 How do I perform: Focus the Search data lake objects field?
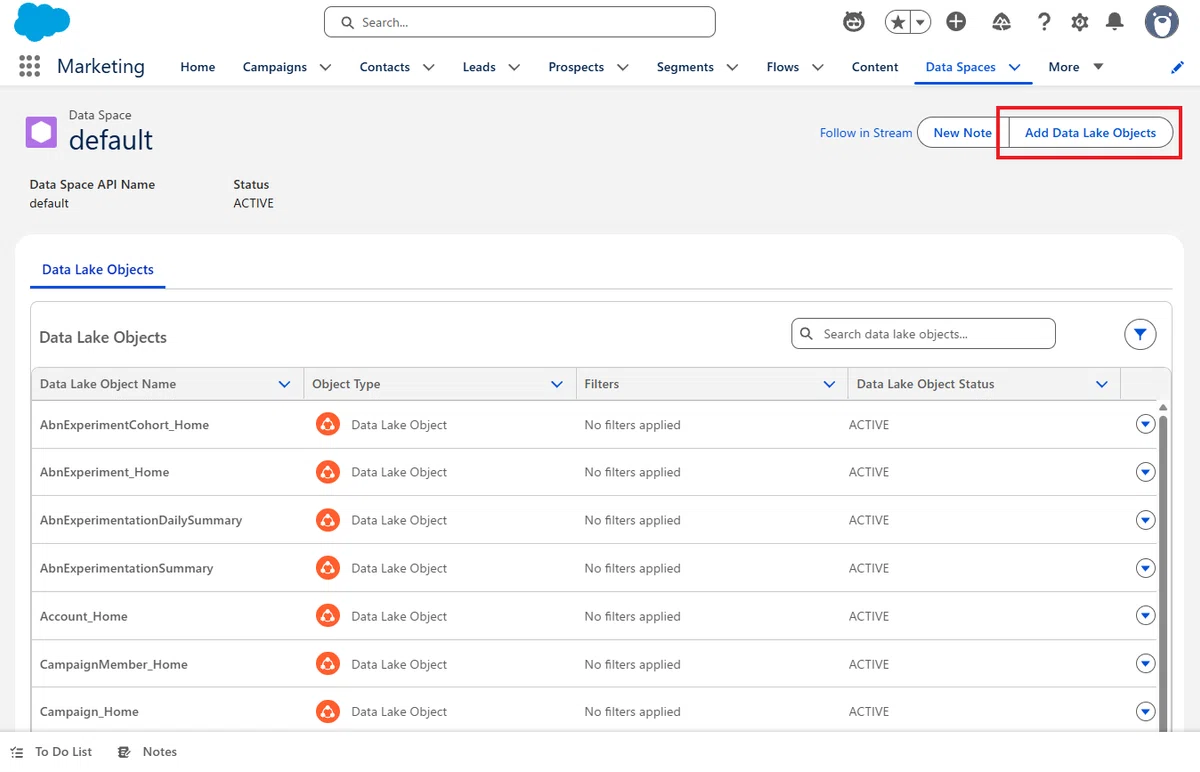923,334
